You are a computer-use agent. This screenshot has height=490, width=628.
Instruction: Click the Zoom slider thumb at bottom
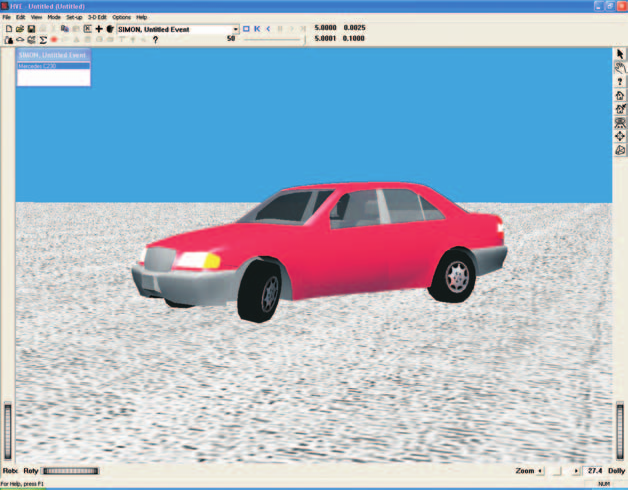pos(557,471)
